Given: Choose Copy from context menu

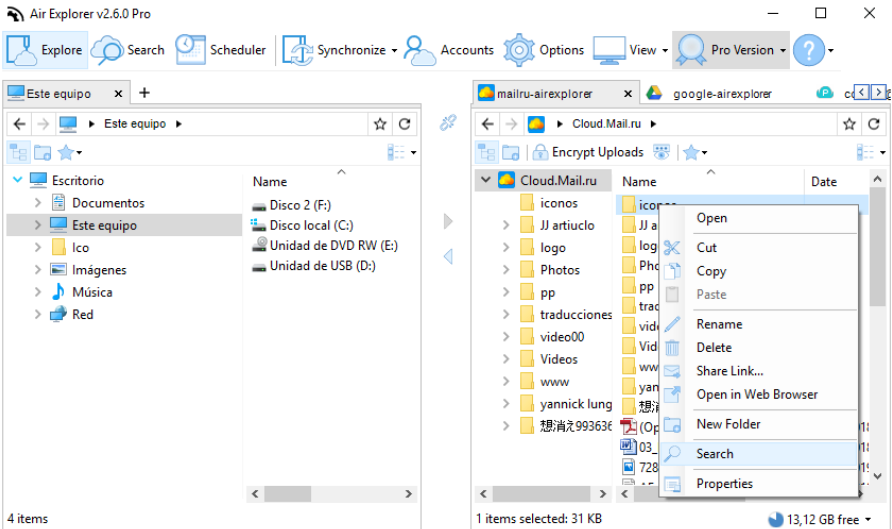Looking at the screenshot, I should coord(759,271).
